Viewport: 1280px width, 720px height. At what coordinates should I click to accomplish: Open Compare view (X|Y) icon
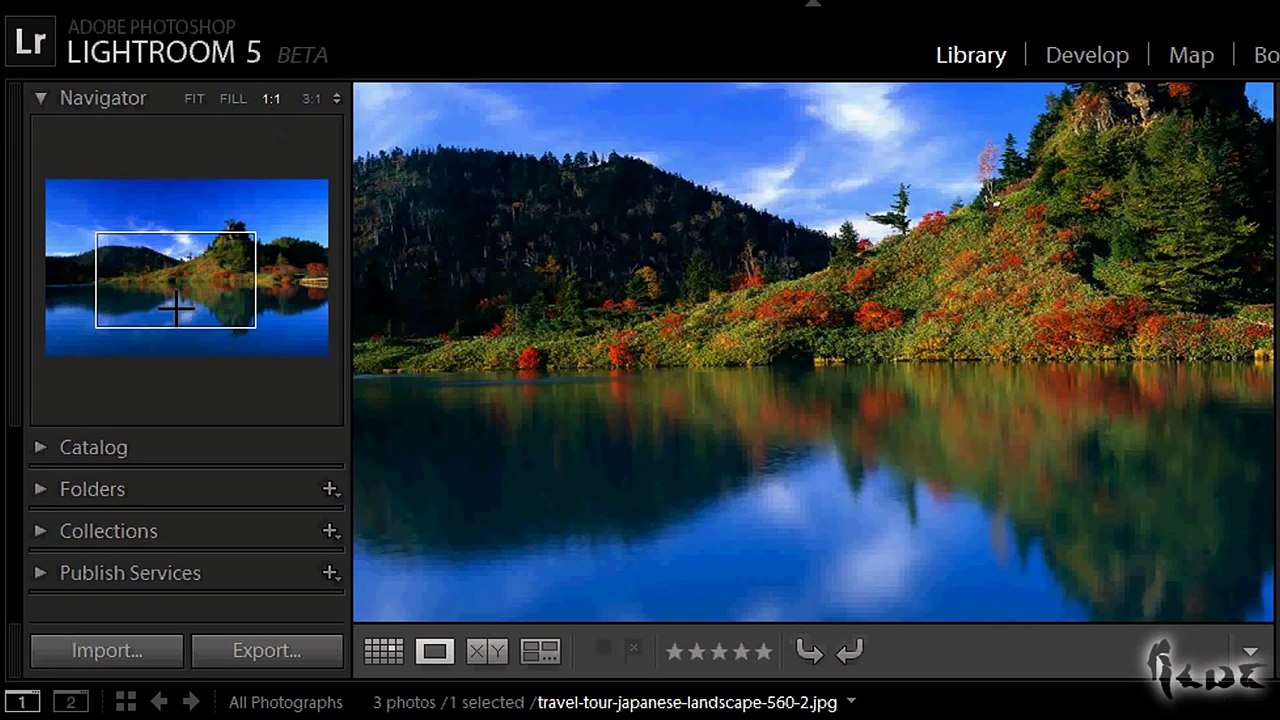(487, 652)
